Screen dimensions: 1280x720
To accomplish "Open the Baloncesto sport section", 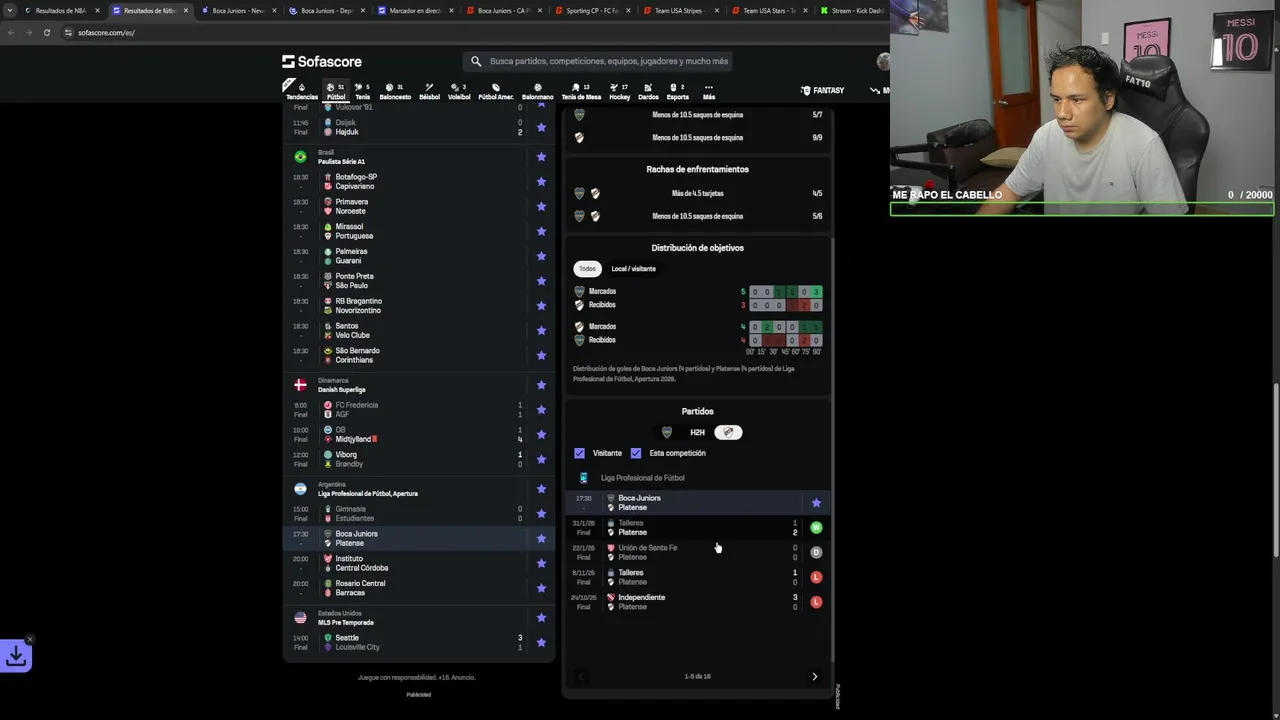I will pyautogui.click(x=395, y=91).
